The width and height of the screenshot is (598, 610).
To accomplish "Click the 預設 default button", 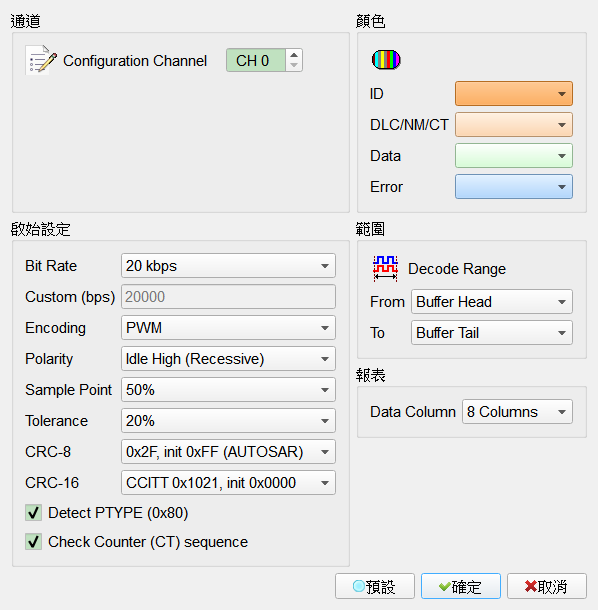I will [375, 586].
